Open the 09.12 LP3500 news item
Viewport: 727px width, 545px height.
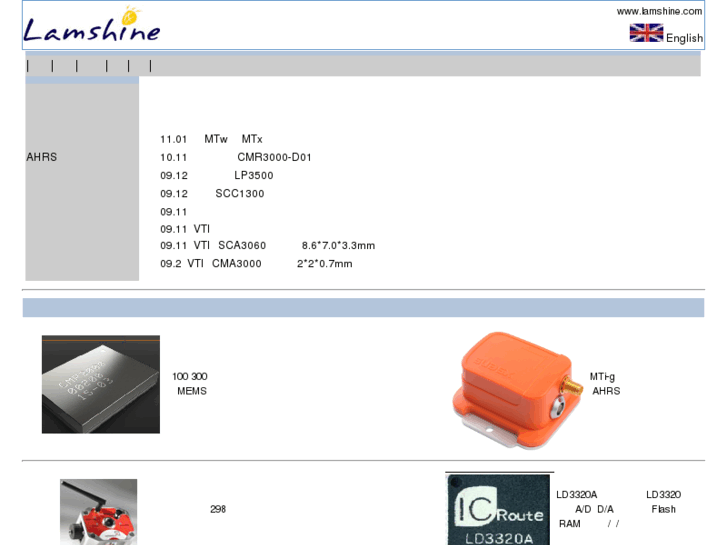(217, 175)
